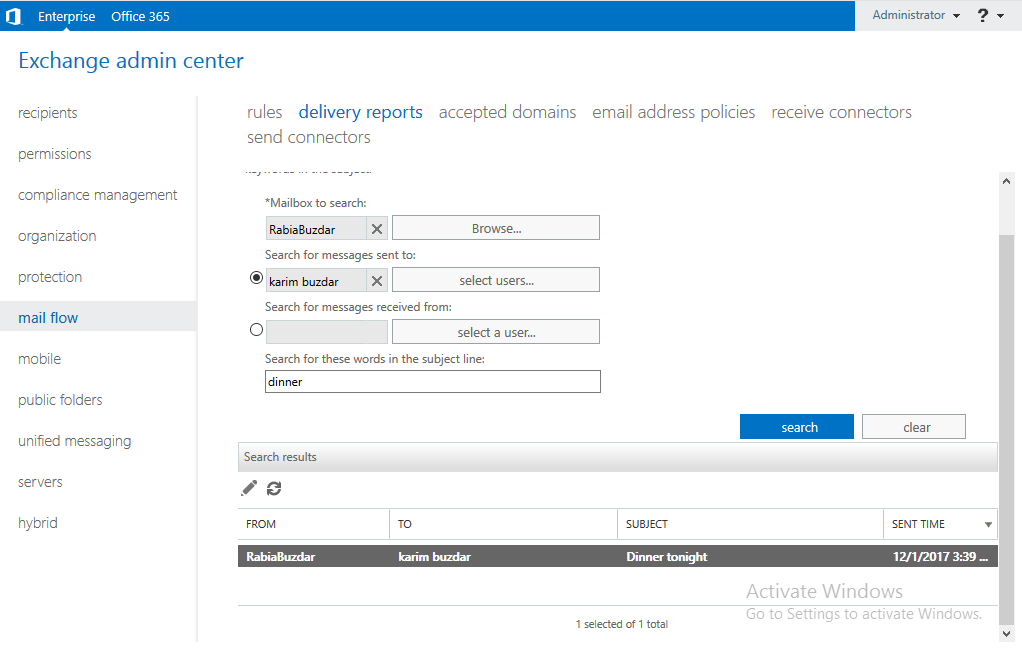Switch to the rules tab
Screen dimensions: 1022x657
(265, 112)
